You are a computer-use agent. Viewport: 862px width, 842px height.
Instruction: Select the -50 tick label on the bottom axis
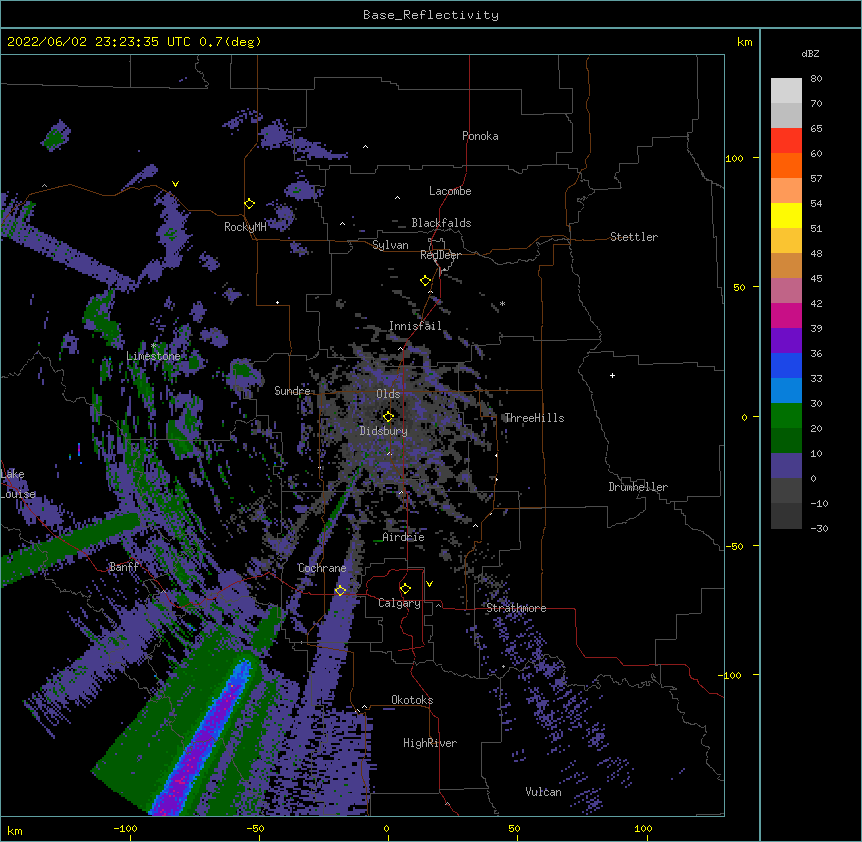click(255, 828)
